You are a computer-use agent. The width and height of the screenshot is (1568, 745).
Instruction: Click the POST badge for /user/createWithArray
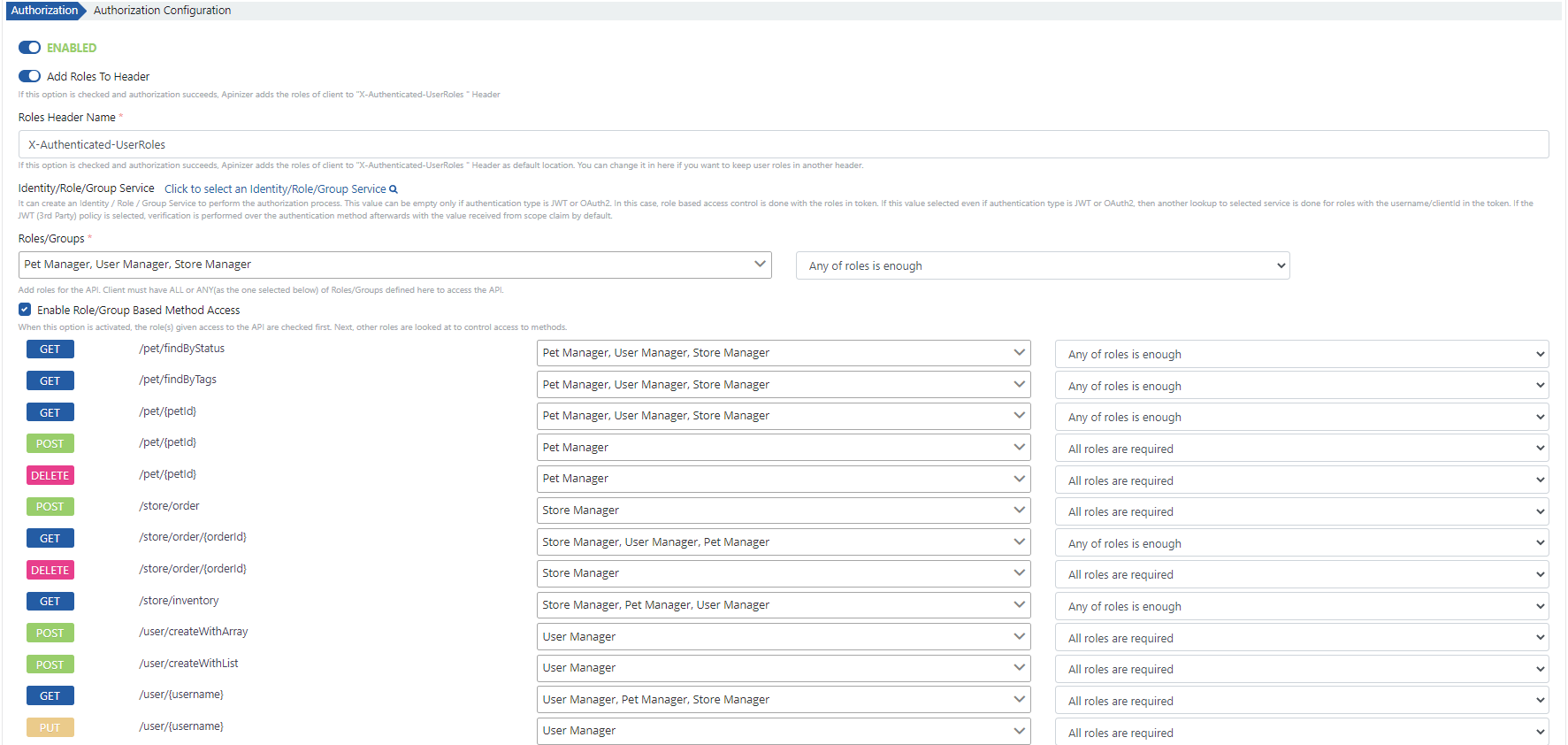(50, 633)
